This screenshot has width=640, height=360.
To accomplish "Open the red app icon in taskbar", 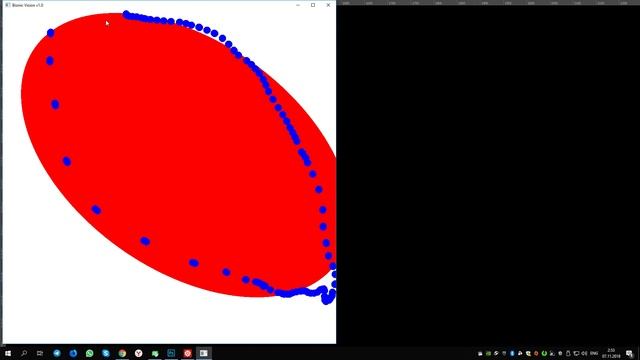I will pyautogui.click(x=187, y=353).
